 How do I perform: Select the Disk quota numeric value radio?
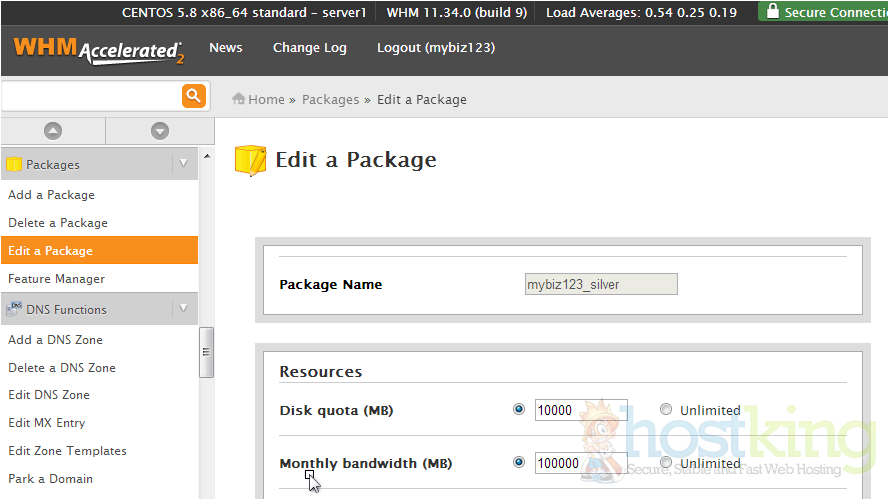click(518, 409)
